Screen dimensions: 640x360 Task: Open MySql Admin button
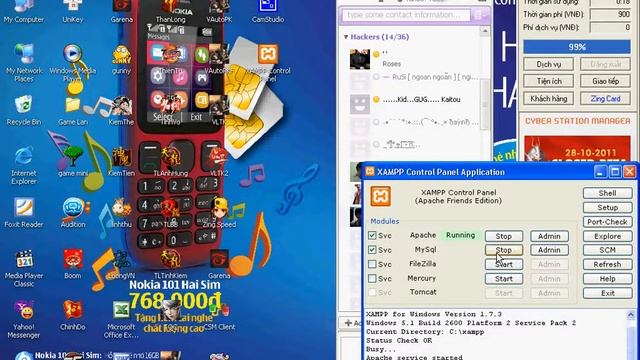tap(549, 250)
